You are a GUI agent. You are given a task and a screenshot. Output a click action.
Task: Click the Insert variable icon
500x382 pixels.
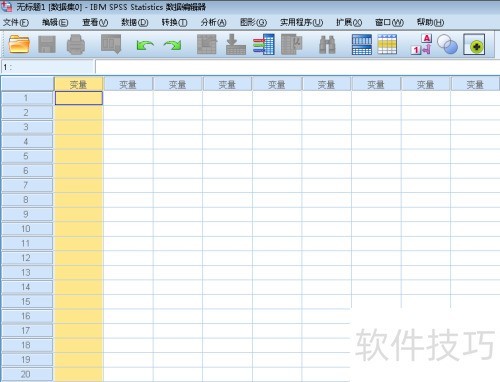(x=387, y=44)
